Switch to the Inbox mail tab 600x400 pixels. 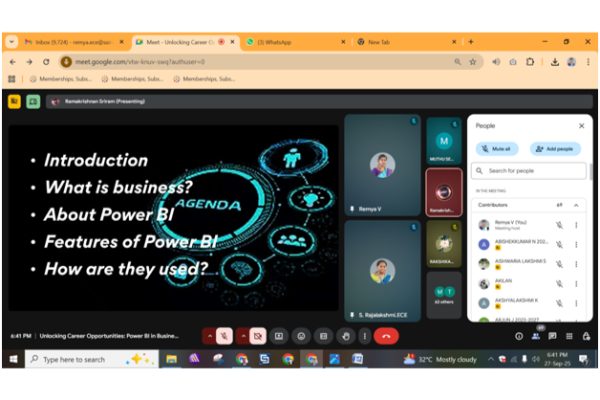click(x=65, y=42)
